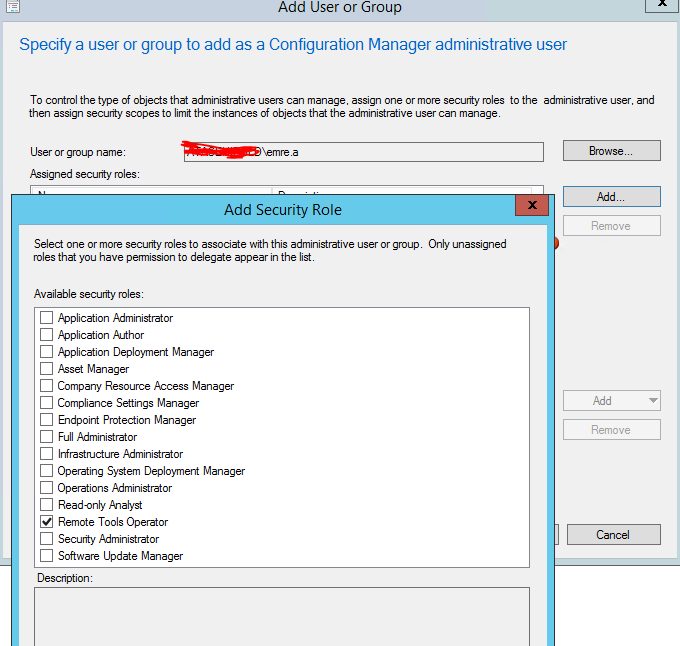The height and width of the screenshot is (646, 680).
Task: Tick Operating System Deployment Manager
Action: point(46,471)
